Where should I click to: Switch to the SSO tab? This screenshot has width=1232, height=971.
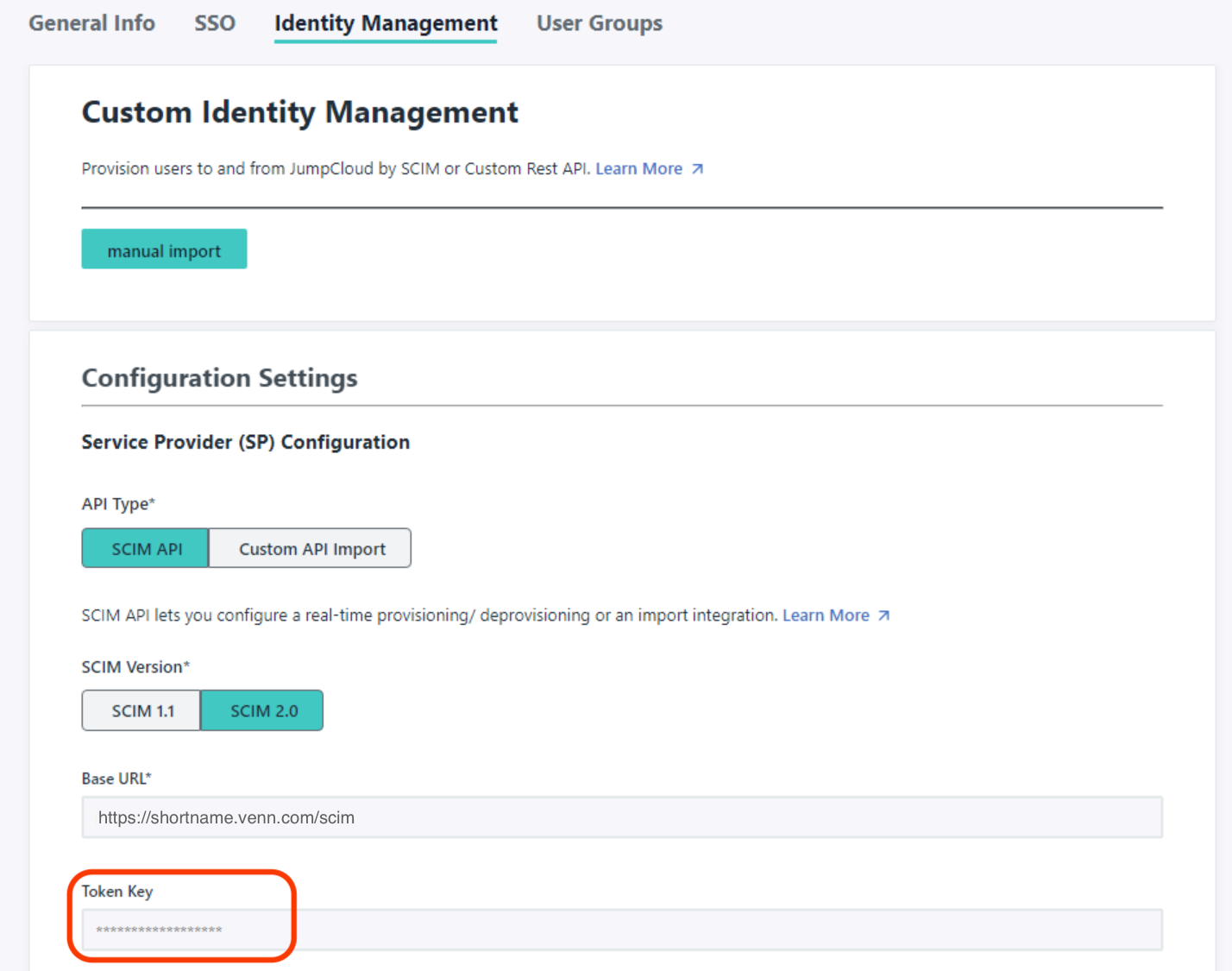pyautogui.click(x=215, y=23)
